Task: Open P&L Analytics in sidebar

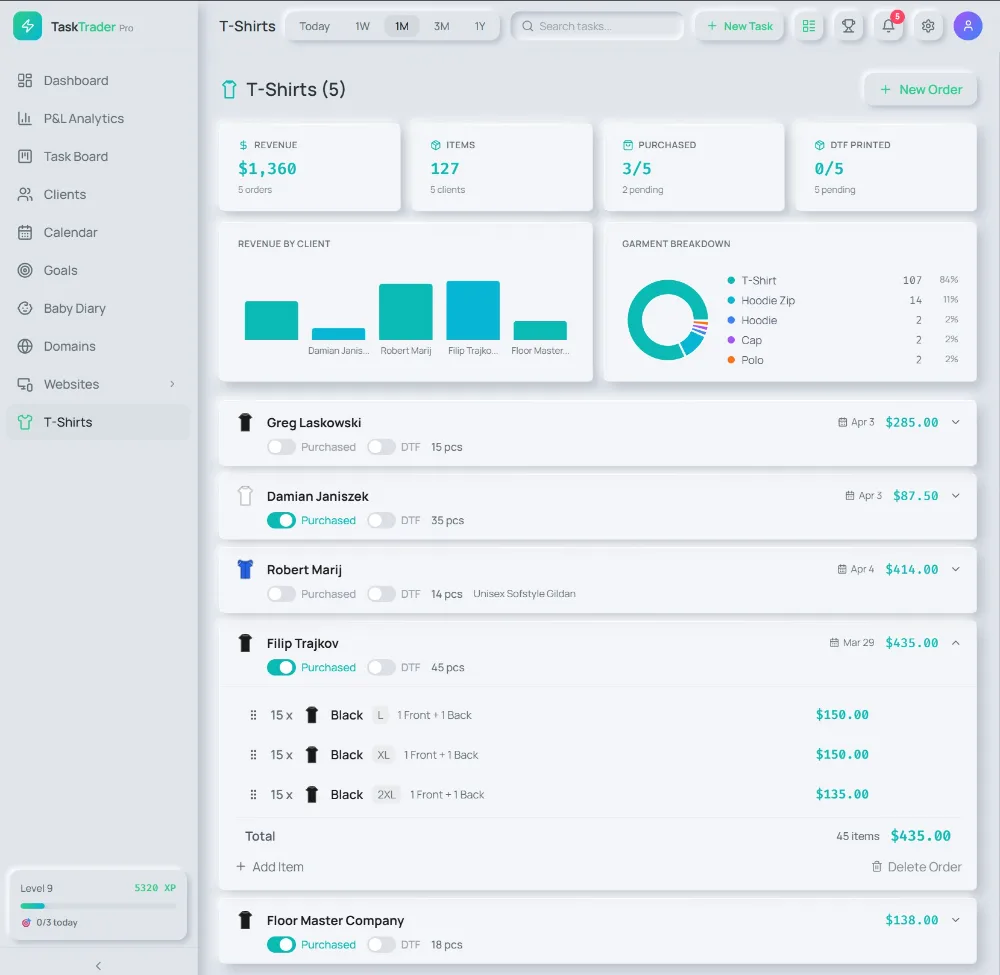Action: 84,118
